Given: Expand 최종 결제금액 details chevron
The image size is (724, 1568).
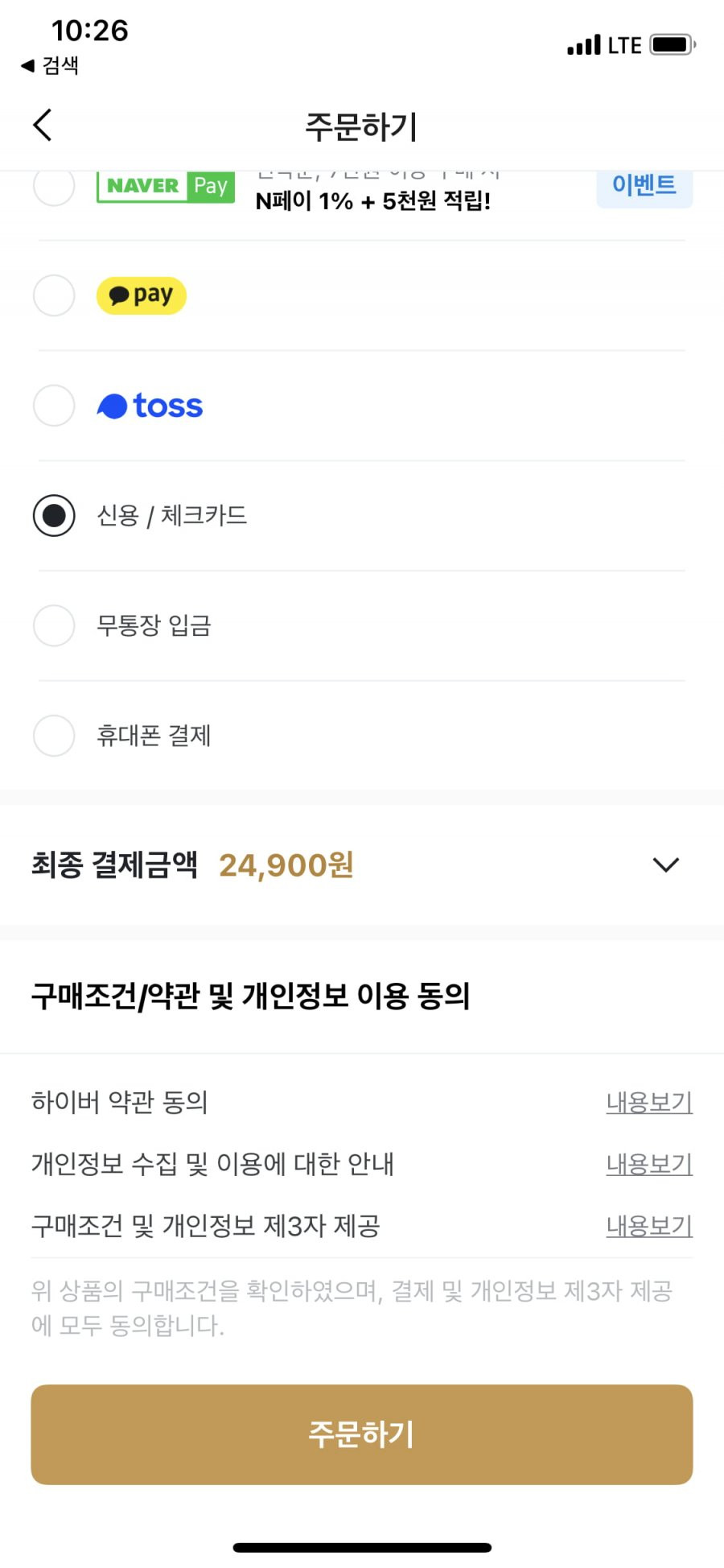Looking at the screenshot, I should click(x=666, y=865).
